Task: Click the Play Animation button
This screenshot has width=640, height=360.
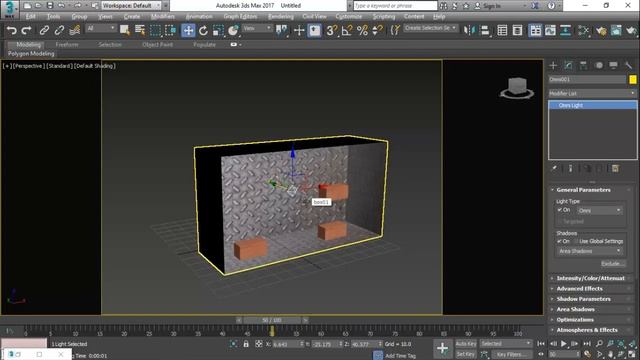Action: pos(564,344)
